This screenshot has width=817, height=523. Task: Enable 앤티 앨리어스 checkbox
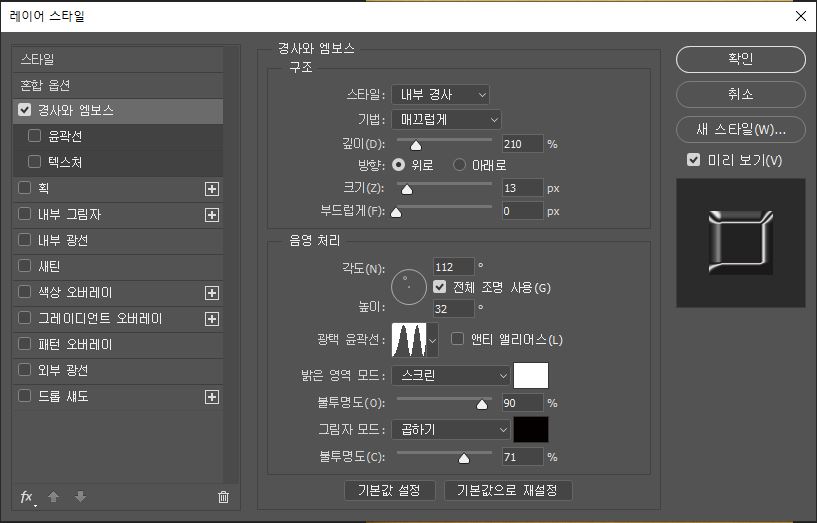point(457,339)
